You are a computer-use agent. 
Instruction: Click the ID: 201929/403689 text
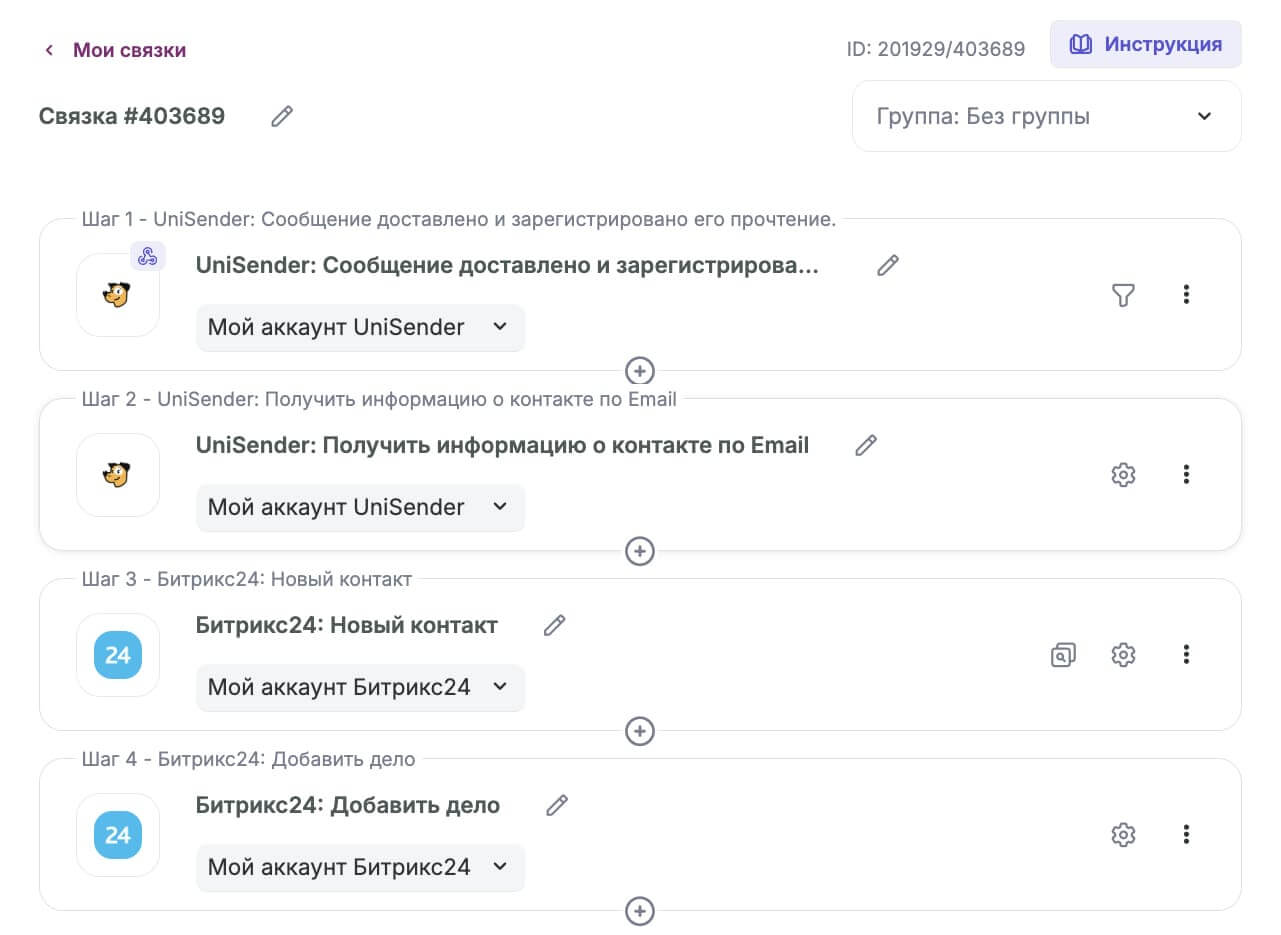(936, 49)
